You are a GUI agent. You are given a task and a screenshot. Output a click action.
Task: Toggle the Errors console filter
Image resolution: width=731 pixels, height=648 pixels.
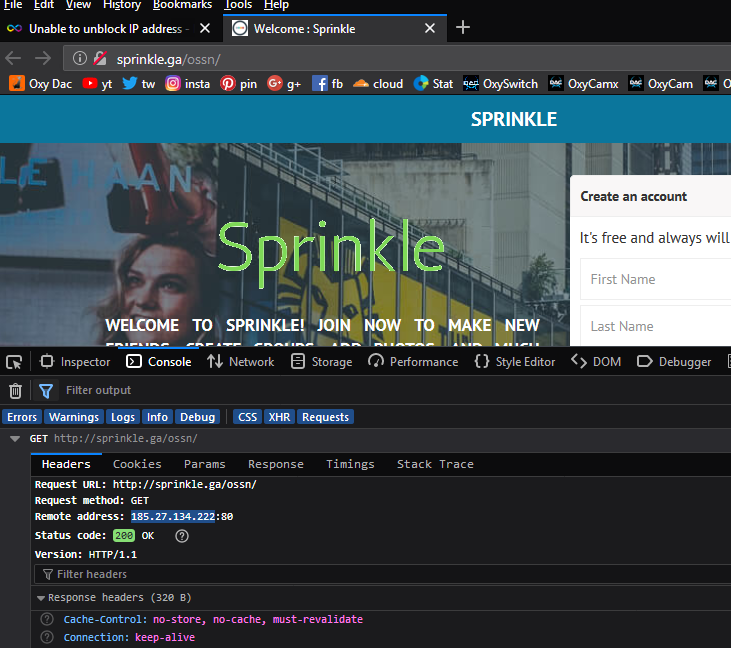tap(22, 417)
